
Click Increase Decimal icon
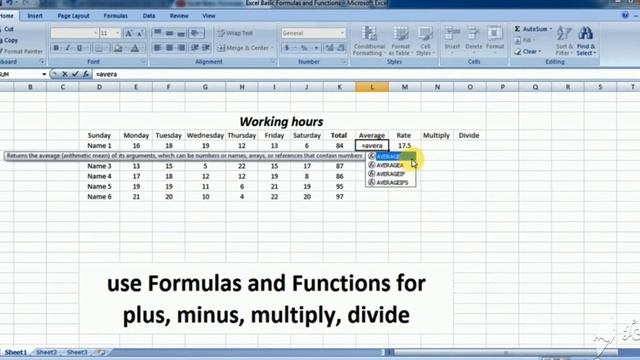329,48
